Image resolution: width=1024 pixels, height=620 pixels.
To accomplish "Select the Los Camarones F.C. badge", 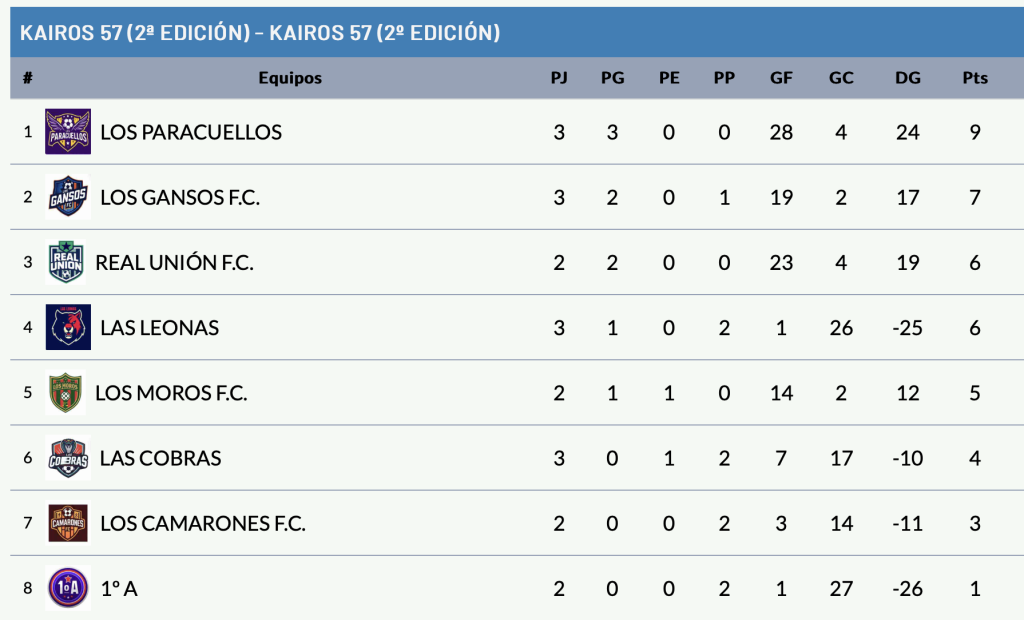I will pyautogui.click(x=68, y=523).
